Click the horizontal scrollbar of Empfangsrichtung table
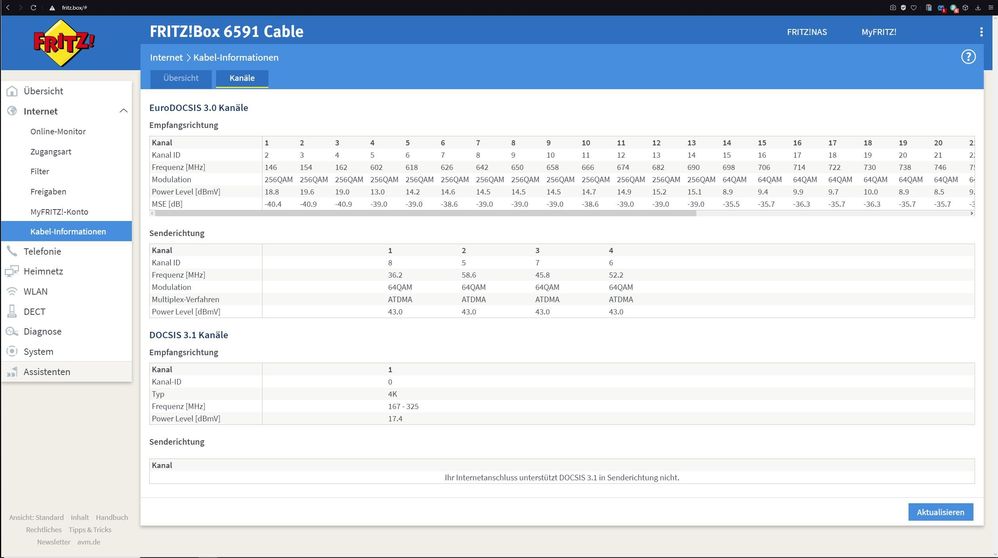 point(426,213)
